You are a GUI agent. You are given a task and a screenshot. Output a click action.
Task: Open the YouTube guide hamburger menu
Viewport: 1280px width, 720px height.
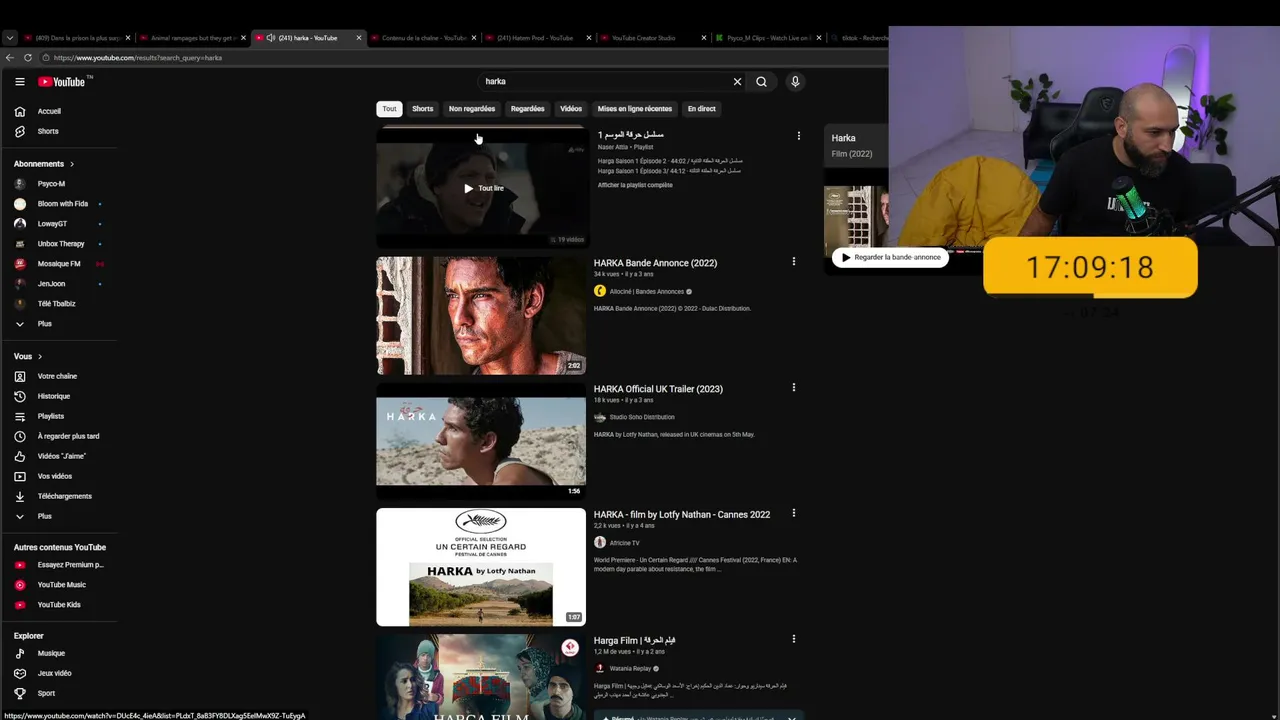click(x=19, y=82)
